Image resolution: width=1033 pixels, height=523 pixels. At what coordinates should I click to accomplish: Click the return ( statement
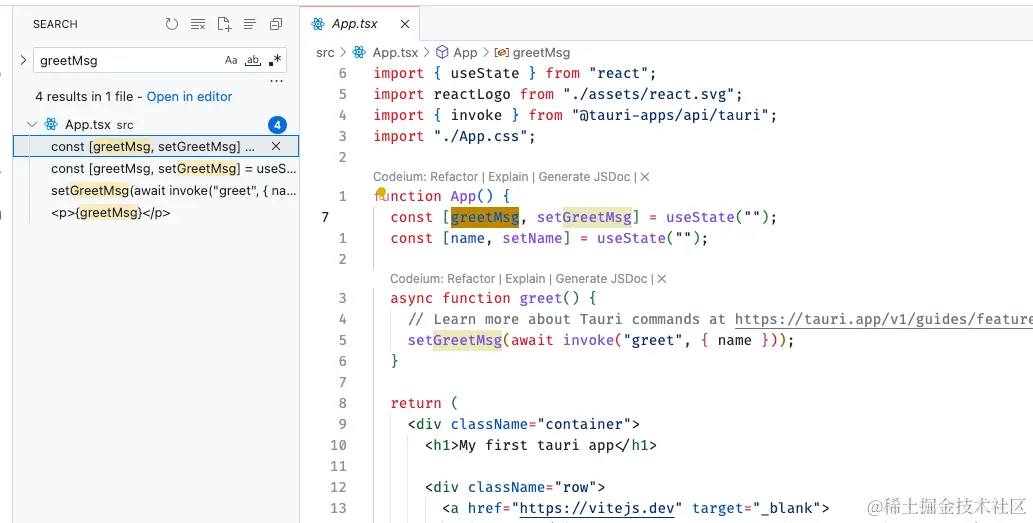(x=424, y=403)
